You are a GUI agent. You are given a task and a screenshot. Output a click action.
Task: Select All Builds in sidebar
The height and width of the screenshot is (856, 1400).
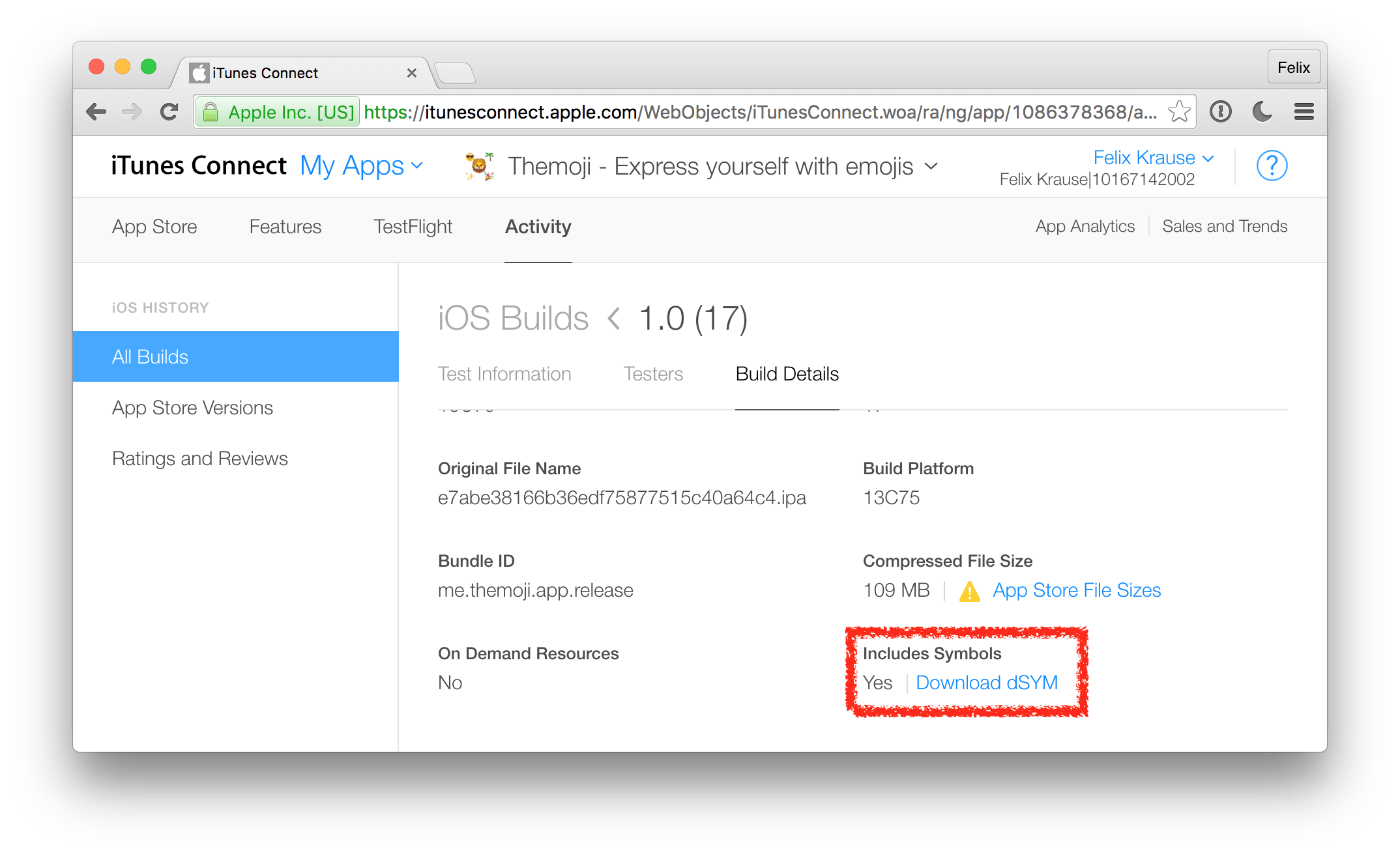point(236,356)
